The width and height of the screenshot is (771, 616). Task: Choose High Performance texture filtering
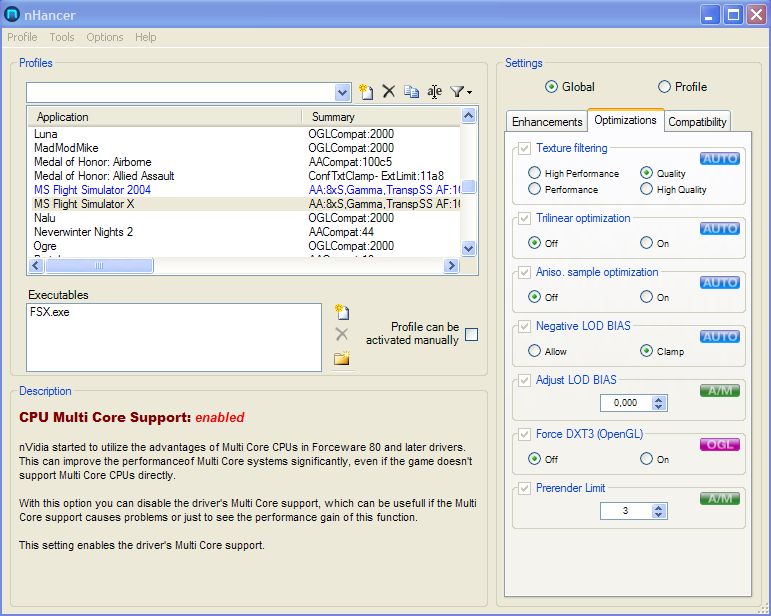(534, 173)
